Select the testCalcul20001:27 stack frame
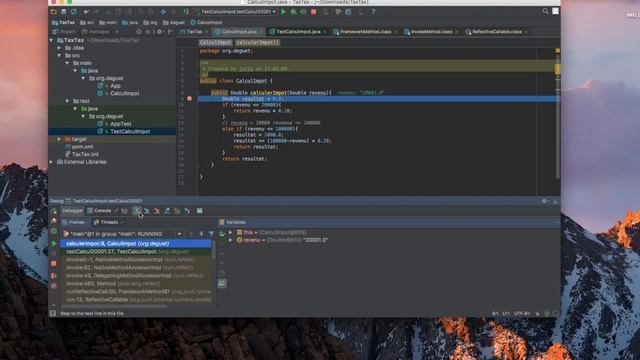Screen dimensions: 640x360 136,251
